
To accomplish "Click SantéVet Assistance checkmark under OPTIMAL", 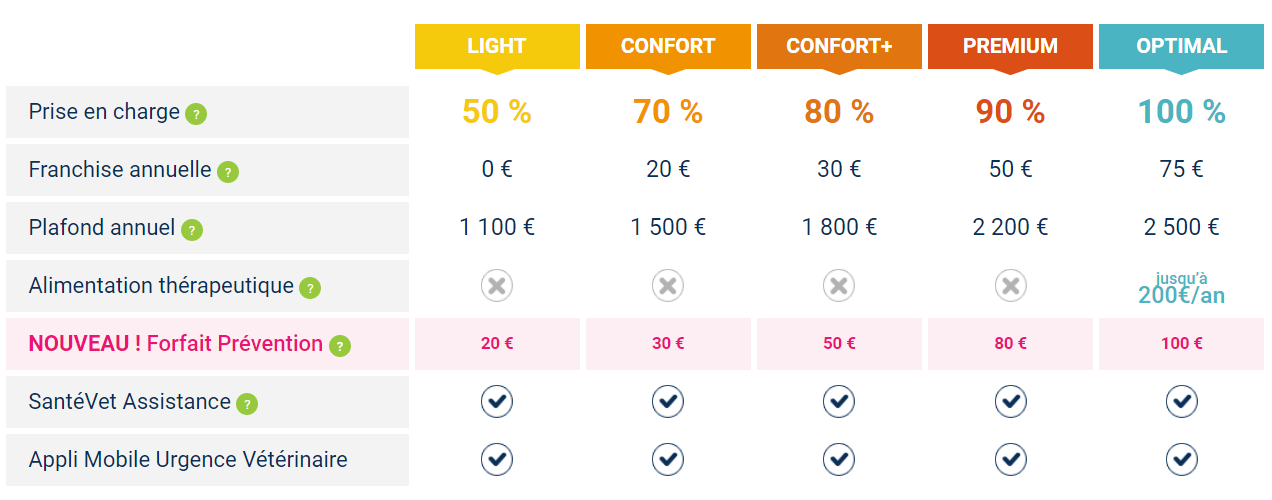I will click(x=1182, y=402).
